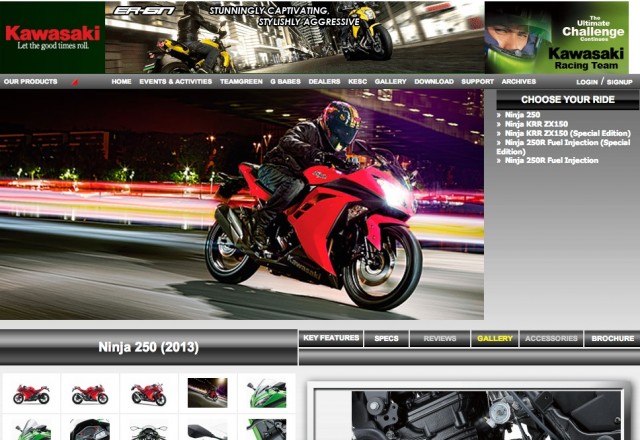Viewport: 640px width, 440px height.
Task: Open the first red Ninja side-view thumbnail
Action: click(31, 393)
